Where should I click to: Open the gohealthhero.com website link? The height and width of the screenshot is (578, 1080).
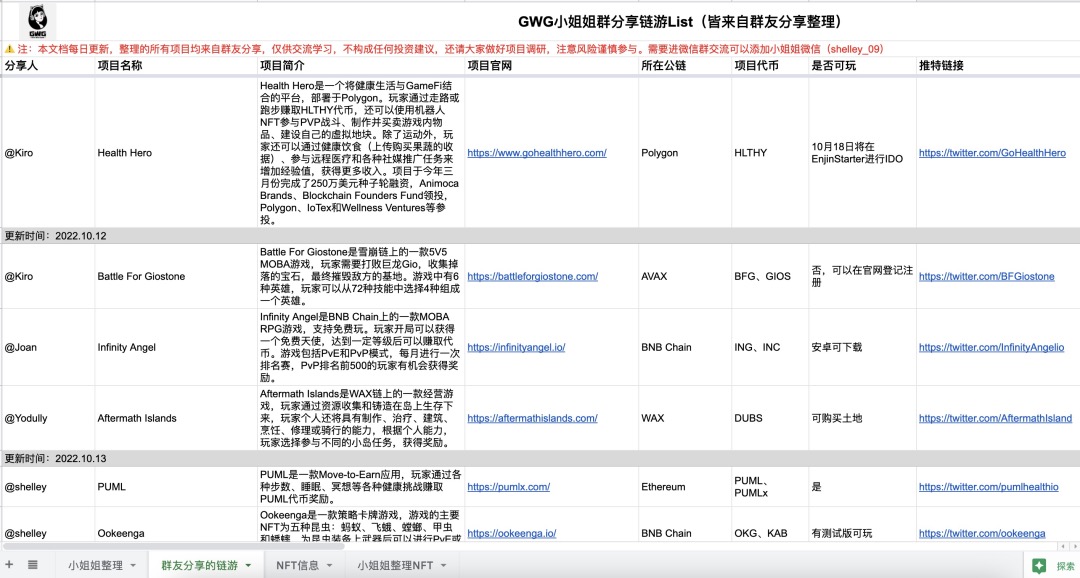point(537,153)
